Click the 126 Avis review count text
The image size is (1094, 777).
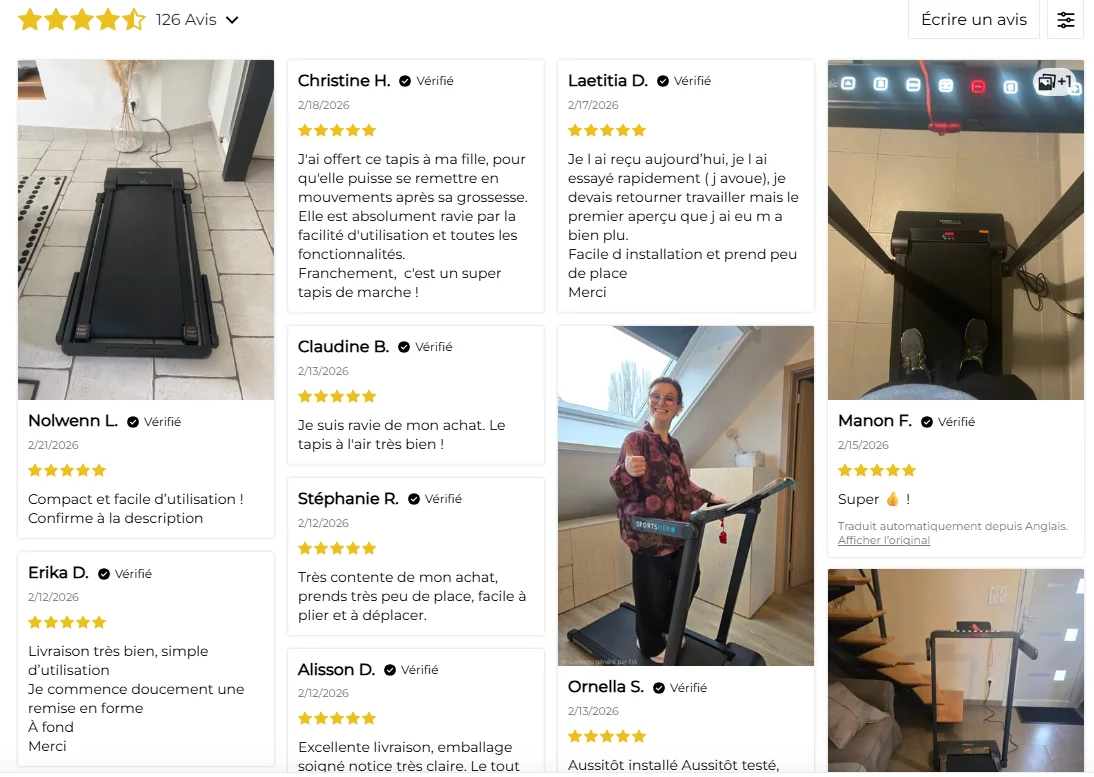pos(186,20)
